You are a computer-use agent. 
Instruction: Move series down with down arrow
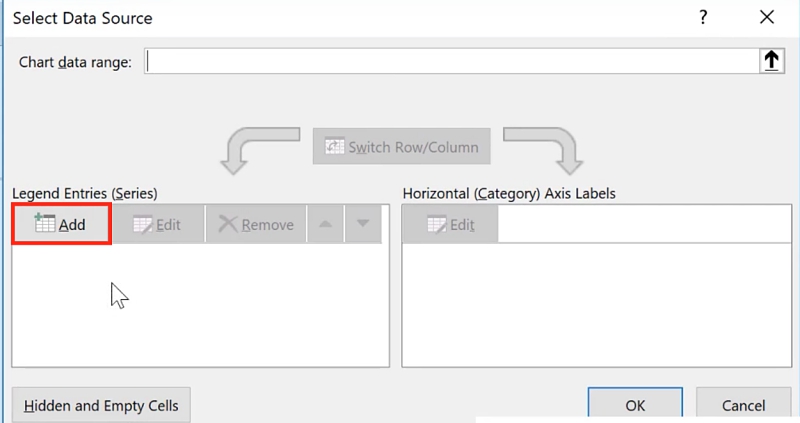coord(363,224)
